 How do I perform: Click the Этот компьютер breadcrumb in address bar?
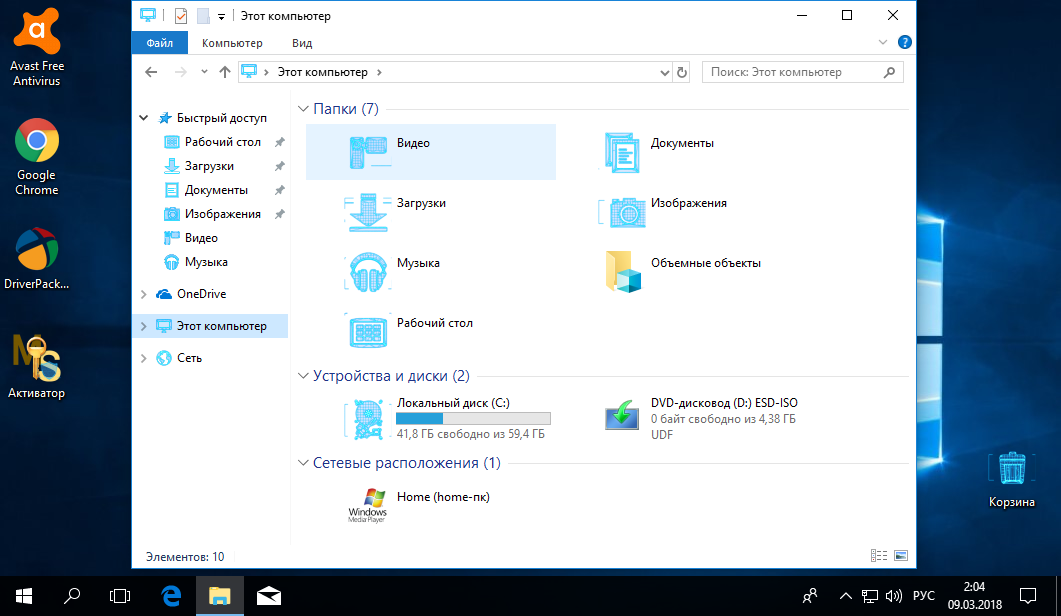point(323,72)
